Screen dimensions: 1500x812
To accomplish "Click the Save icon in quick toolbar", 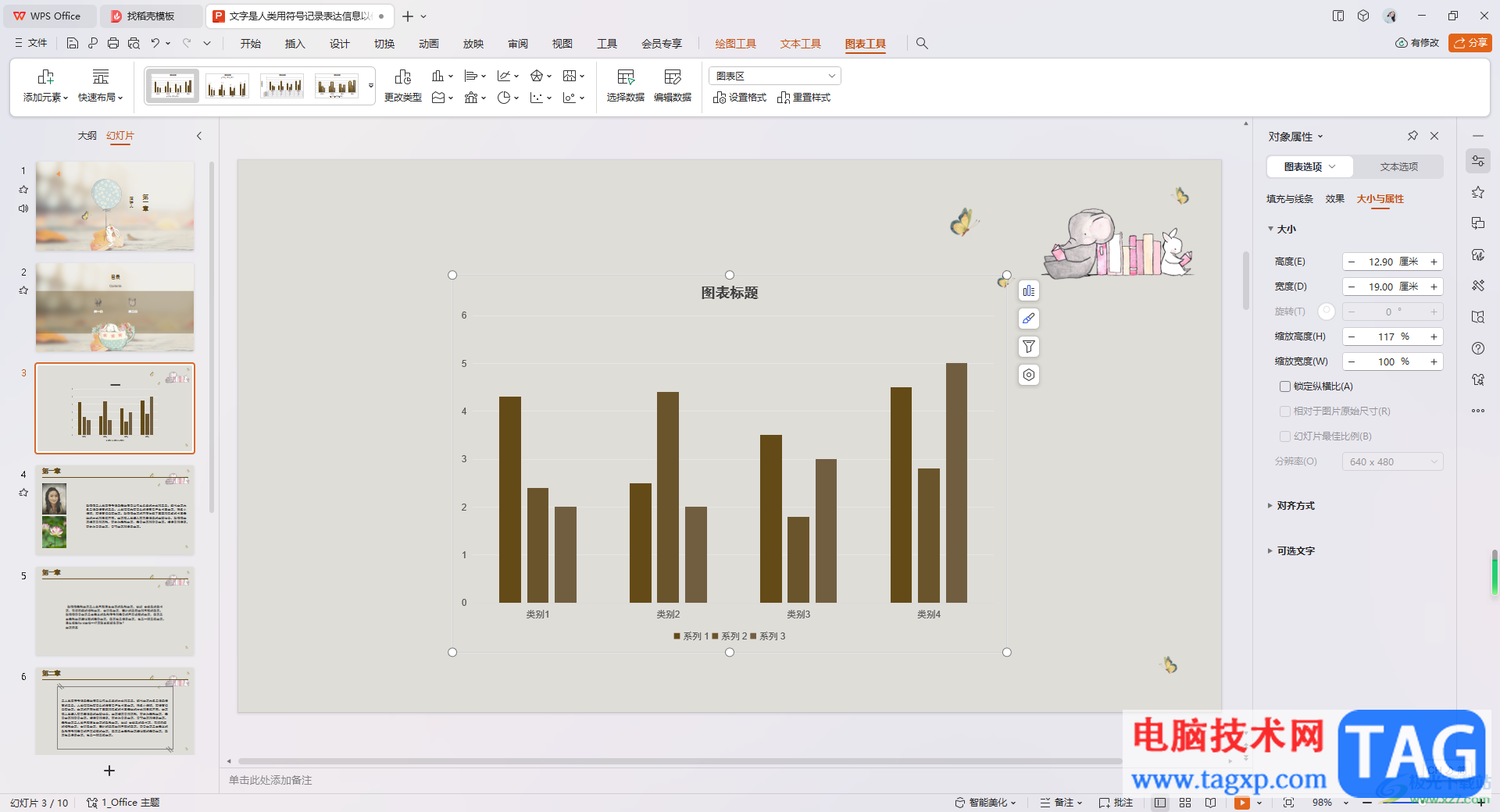I will click(73, 44).
